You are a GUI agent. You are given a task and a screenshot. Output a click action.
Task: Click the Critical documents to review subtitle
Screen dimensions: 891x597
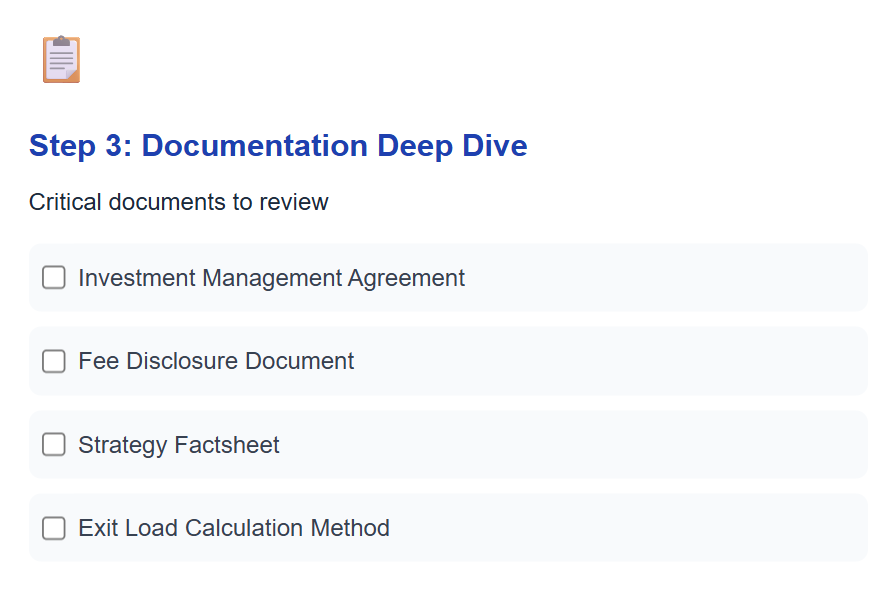pyautogui.click(x=178, y=201)
